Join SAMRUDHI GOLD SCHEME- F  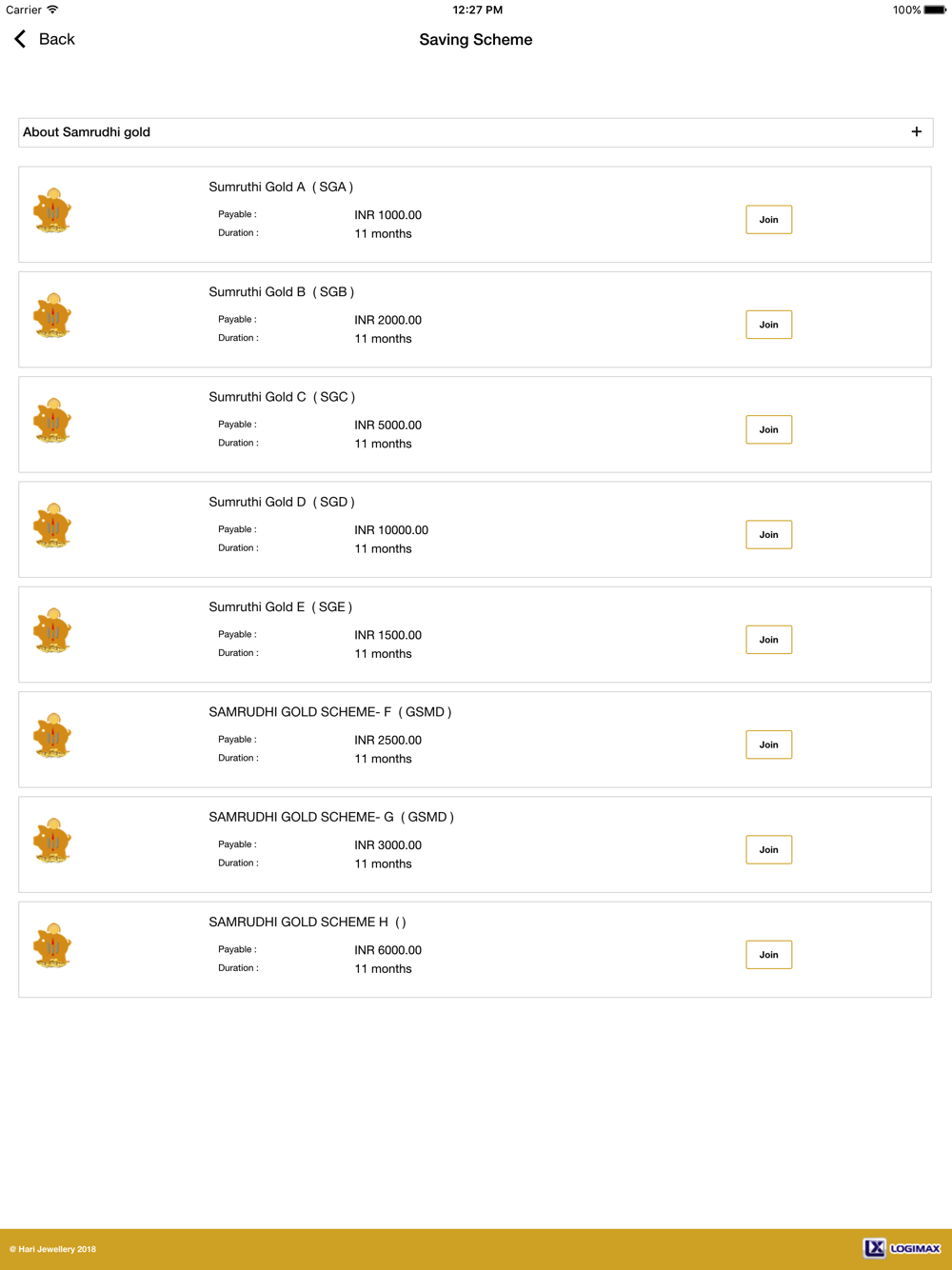pos(768,744)
